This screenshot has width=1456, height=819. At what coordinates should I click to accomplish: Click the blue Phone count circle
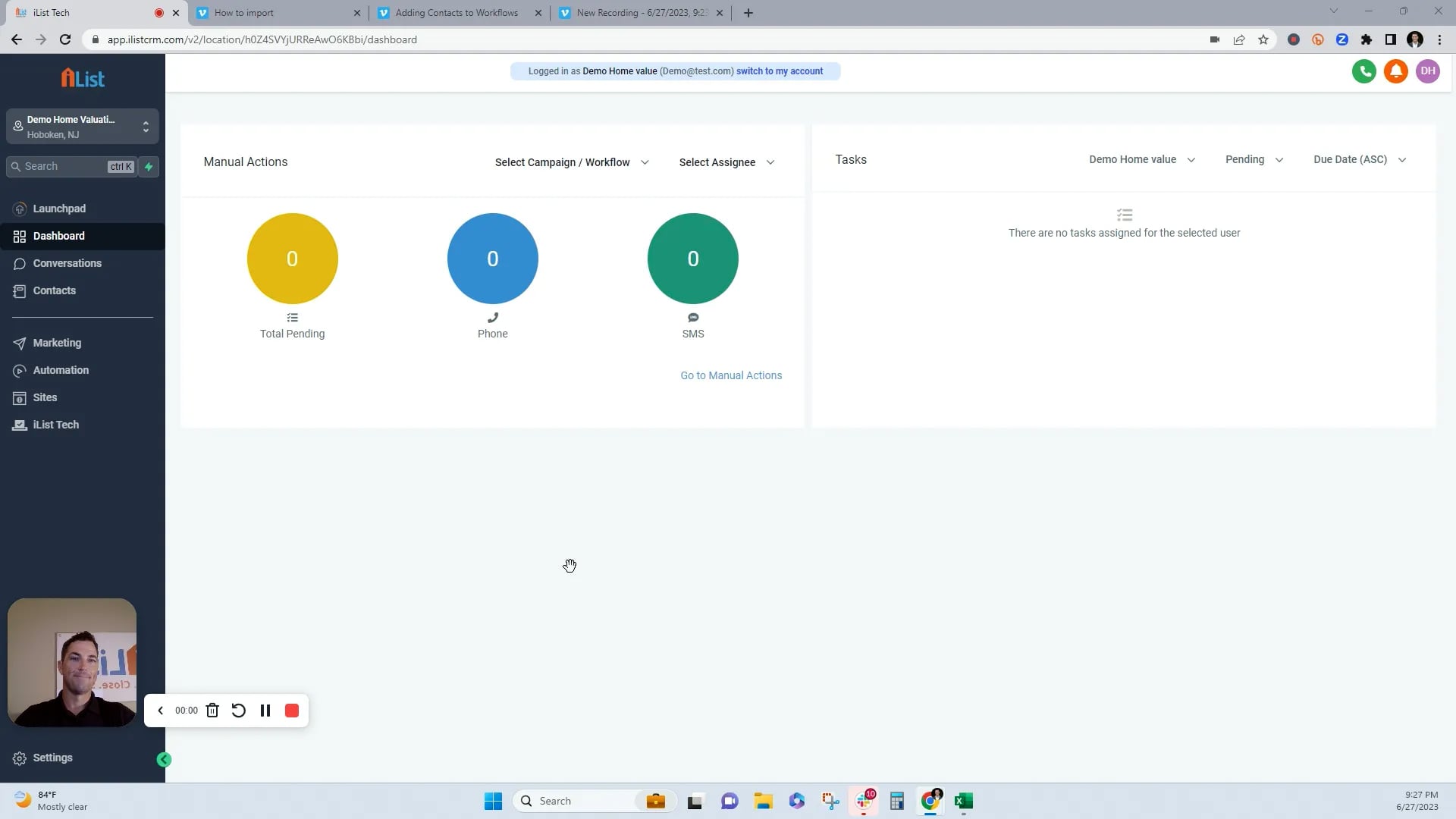[492, 259]
